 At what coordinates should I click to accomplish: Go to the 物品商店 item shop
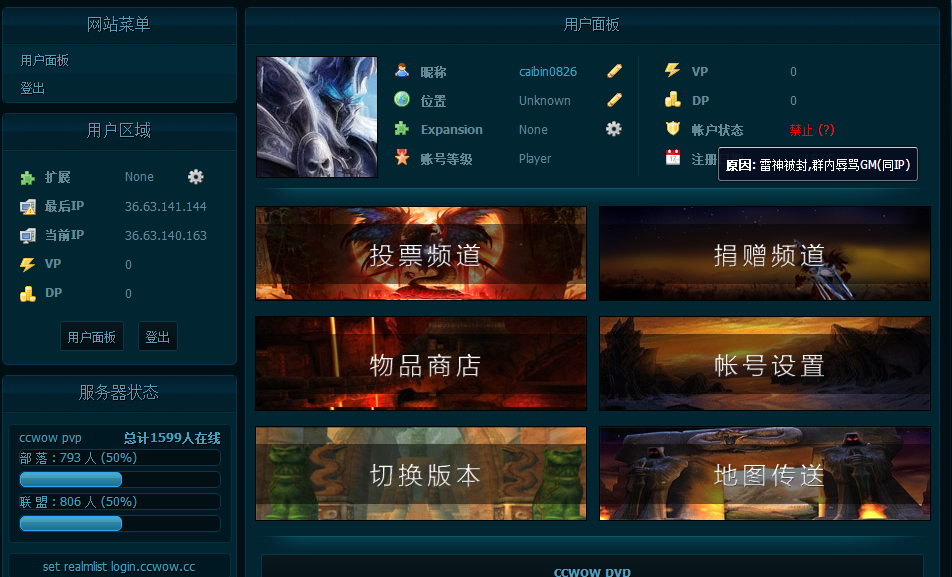coord(421,364)
